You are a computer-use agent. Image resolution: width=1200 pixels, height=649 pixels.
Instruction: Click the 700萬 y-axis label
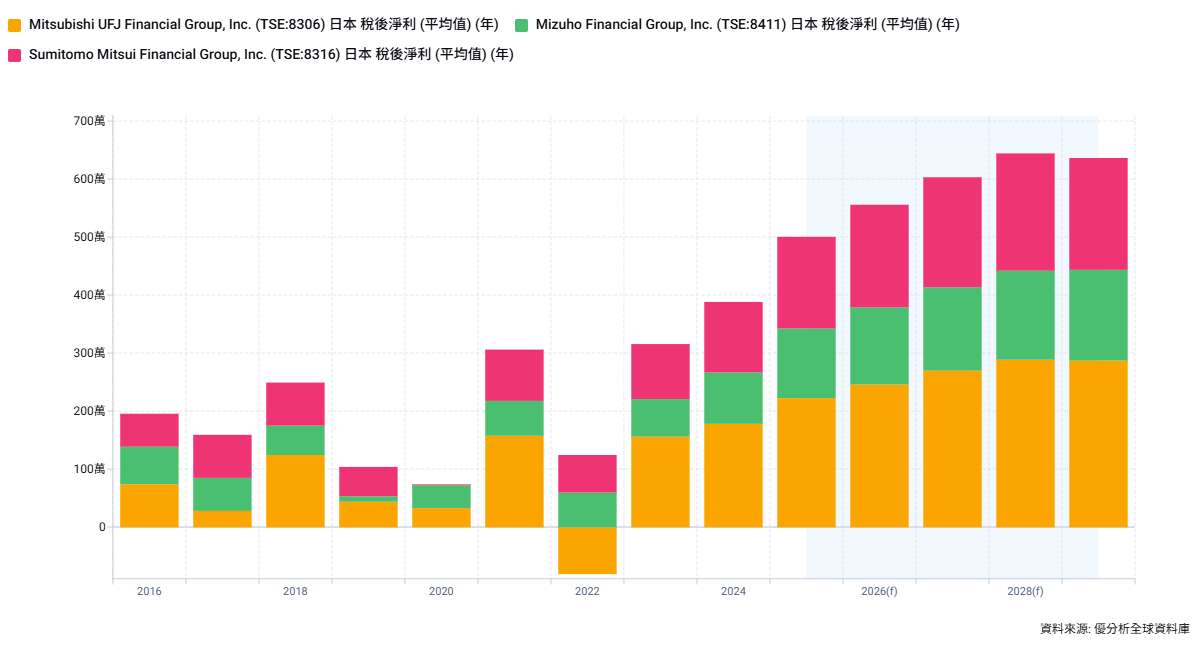(89, 121)
